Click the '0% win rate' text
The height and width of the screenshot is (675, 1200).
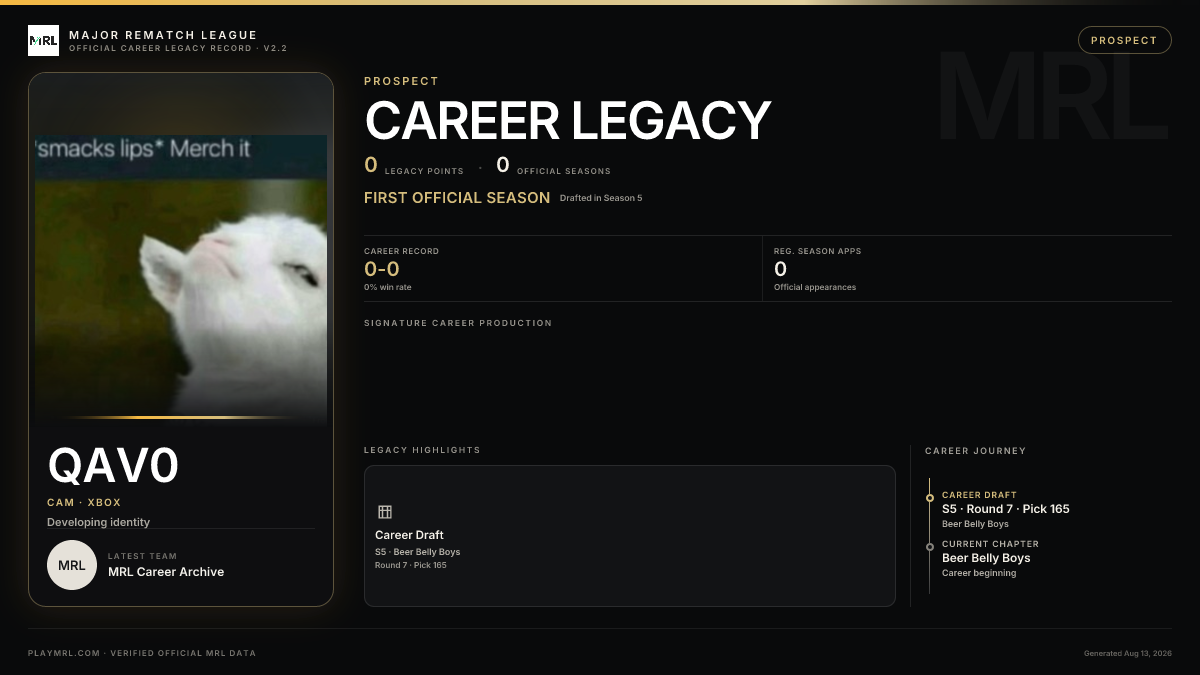[x=388, y=287]
